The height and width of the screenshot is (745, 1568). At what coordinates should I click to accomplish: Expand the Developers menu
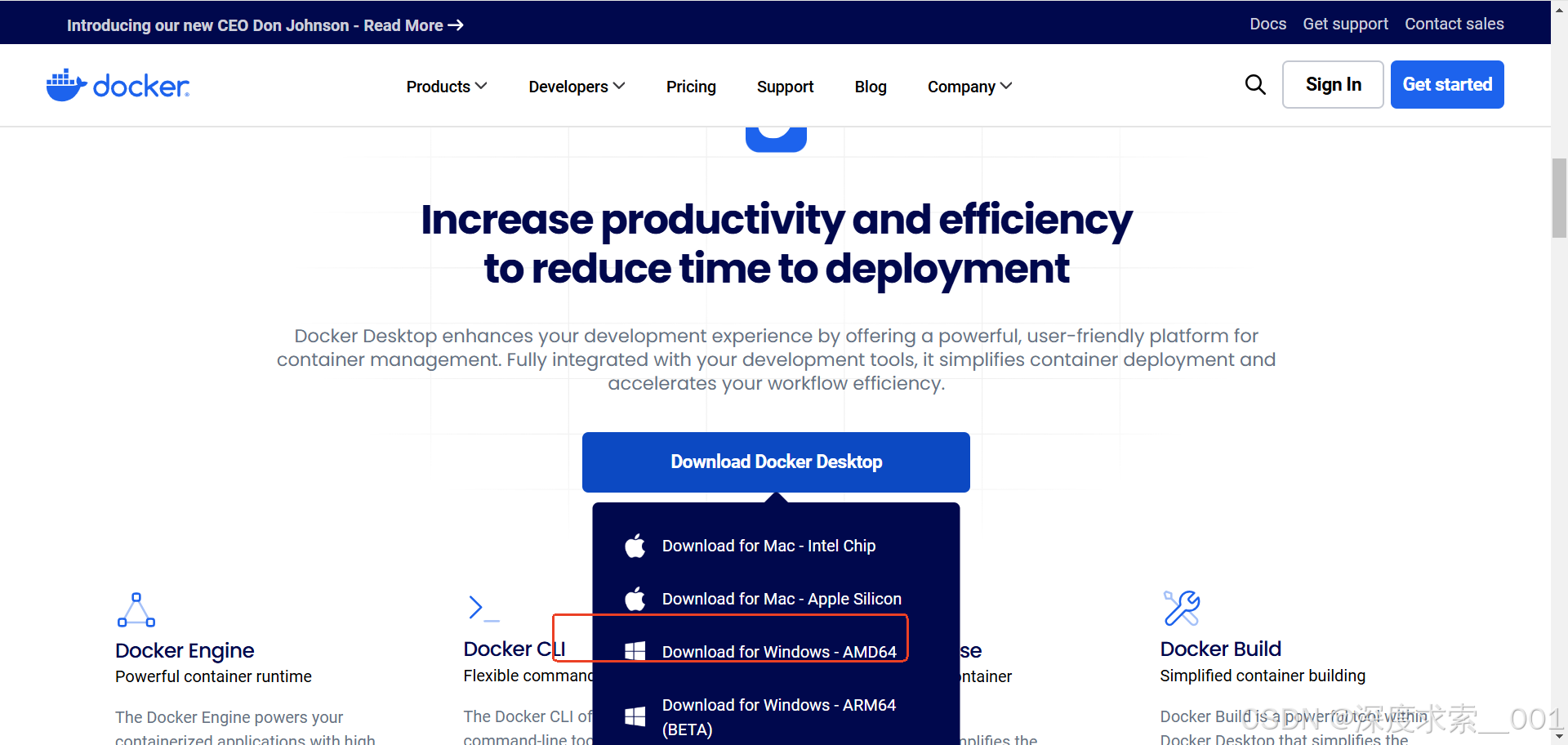click(577, 87)
